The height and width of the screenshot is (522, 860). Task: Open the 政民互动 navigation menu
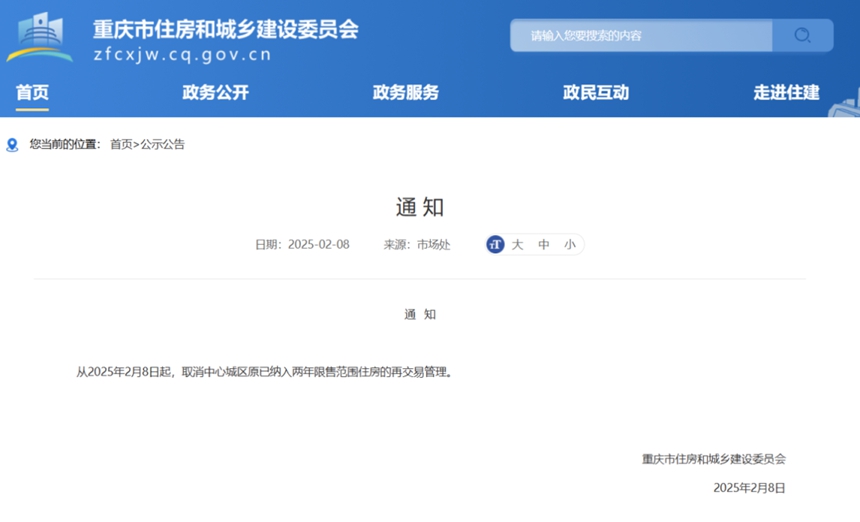(x=596, y=93)
